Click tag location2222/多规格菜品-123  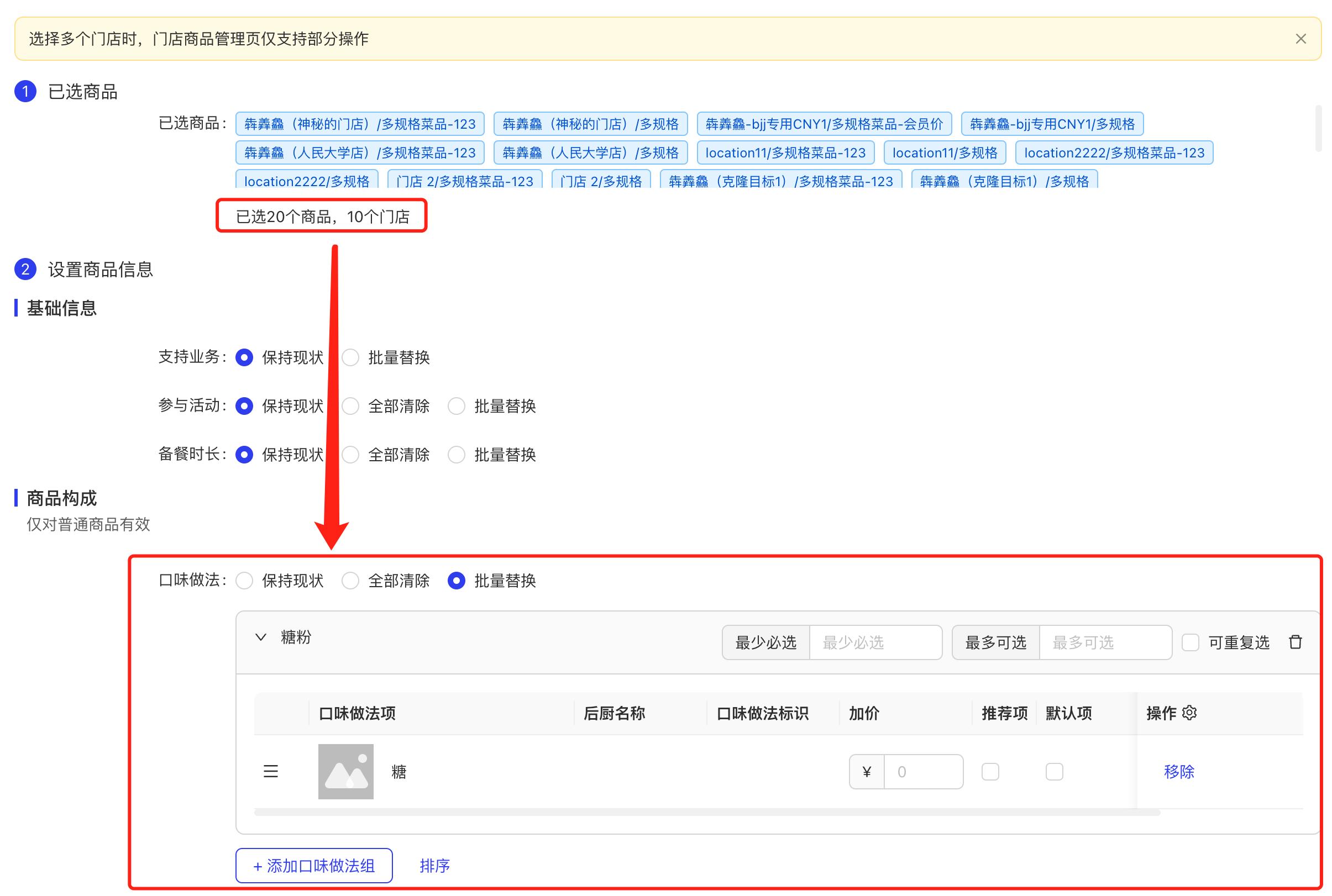pyautogui.click(x=1114, y=152)
